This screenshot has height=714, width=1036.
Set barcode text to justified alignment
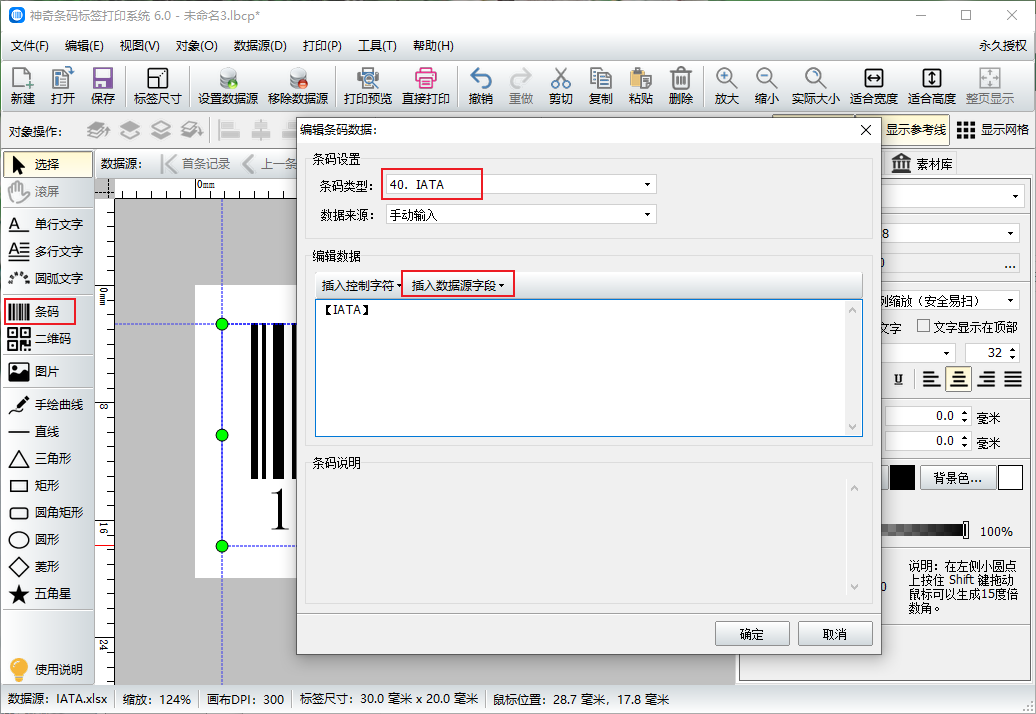click(1013, 379)
